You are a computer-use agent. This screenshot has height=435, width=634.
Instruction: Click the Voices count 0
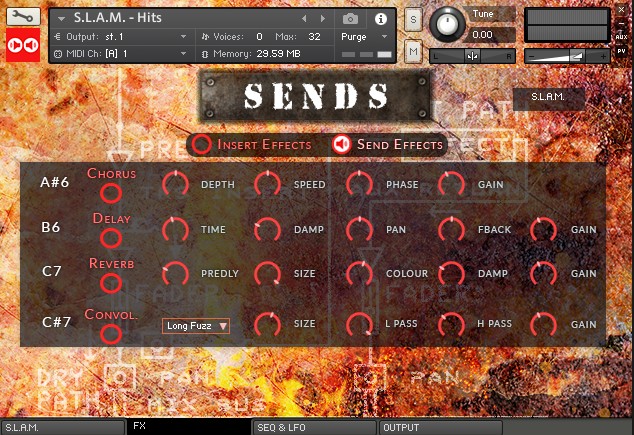coord(259,37)
